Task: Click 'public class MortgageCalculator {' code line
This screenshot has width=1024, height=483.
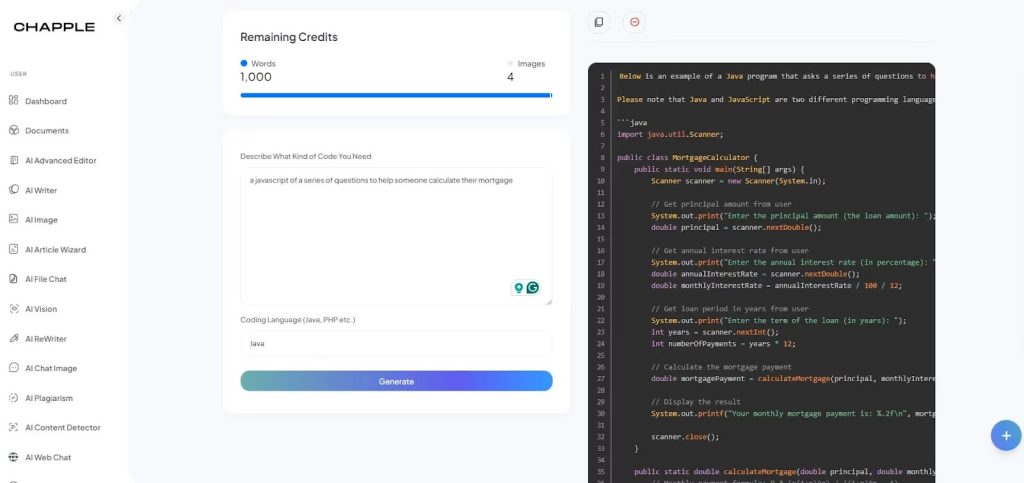Action: point(687,157)
